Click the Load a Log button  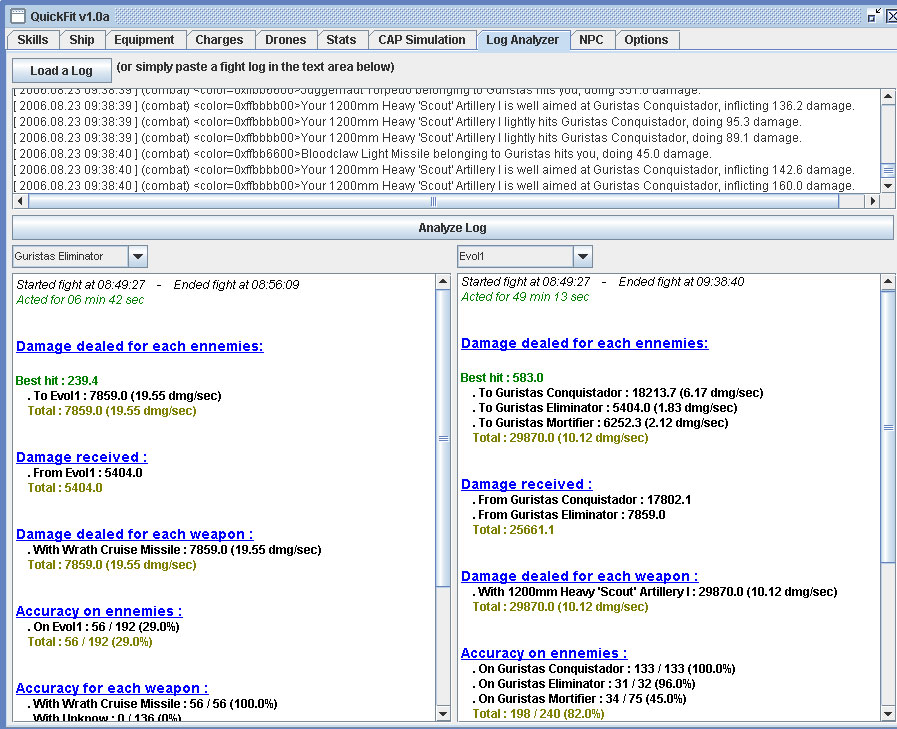point(61,71)
